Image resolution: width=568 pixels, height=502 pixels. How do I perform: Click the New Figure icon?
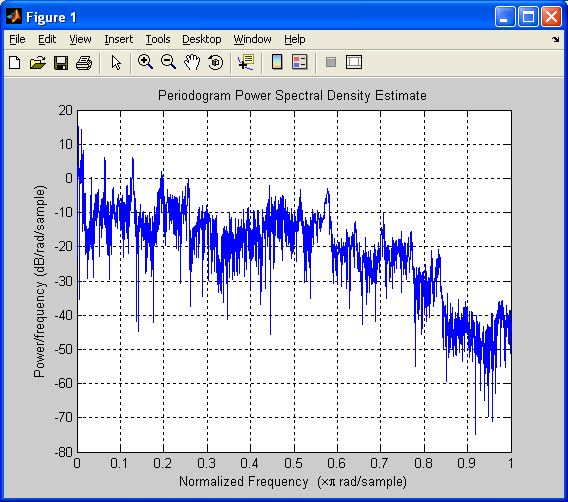pyautogui.click(x=14, y=63)
